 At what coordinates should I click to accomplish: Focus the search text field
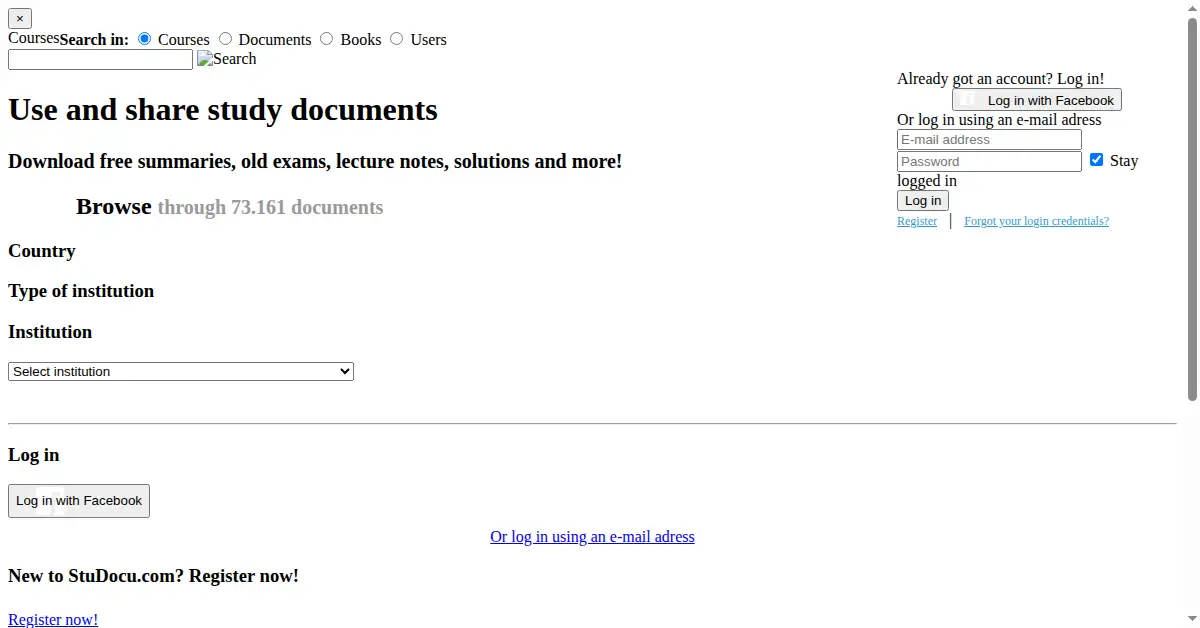(100, 60)
